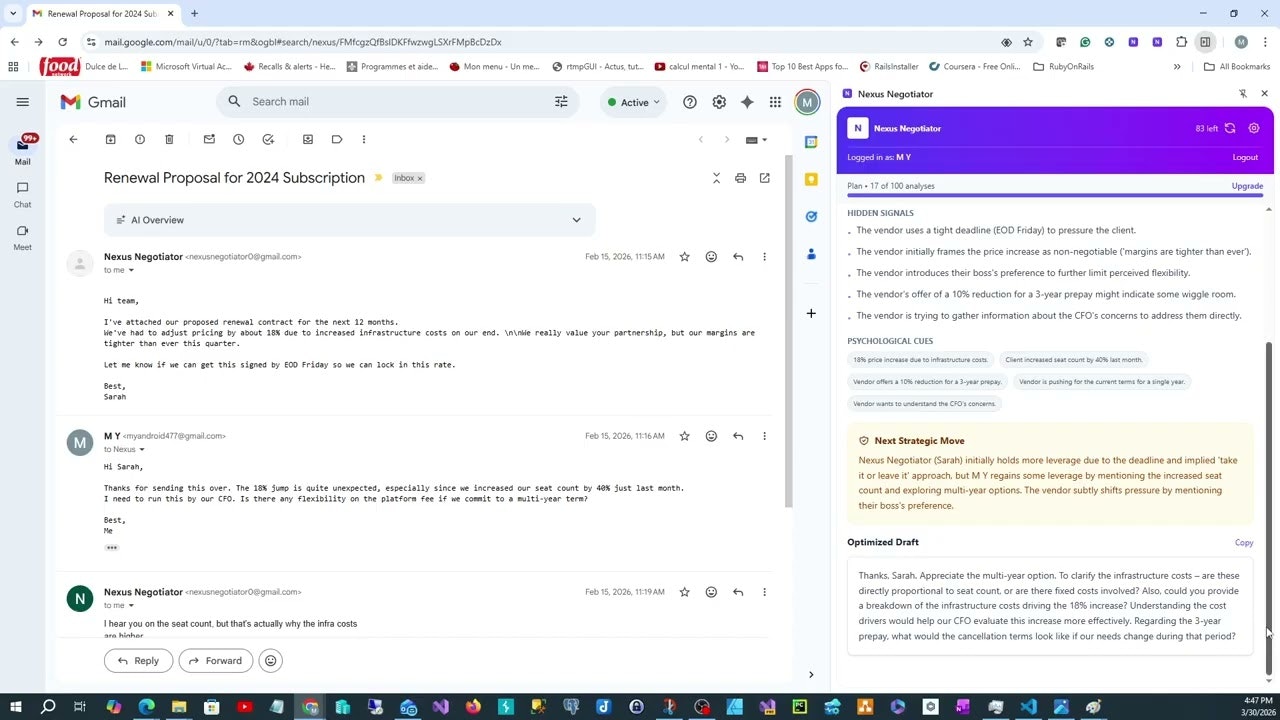Screen dimensions: 1280x720
Task: Expand recipient details with 'to me' chevron
Action: click(130, 270)
